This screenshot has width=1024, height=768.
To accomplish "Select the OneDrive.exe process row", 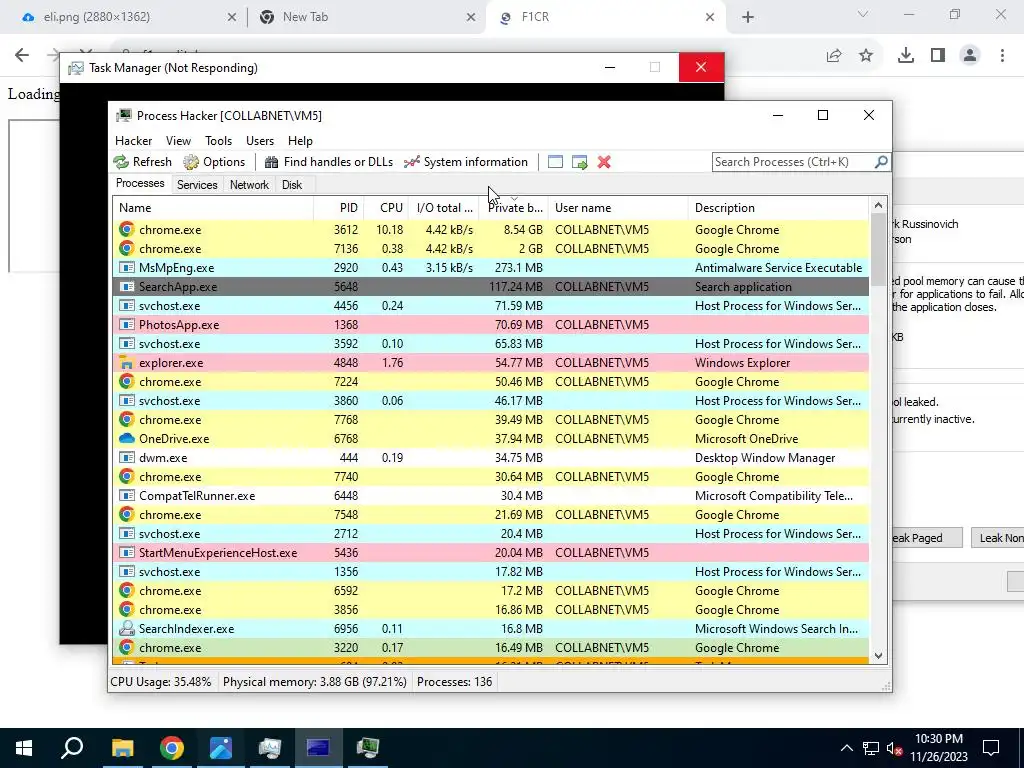I will (490, 439).
